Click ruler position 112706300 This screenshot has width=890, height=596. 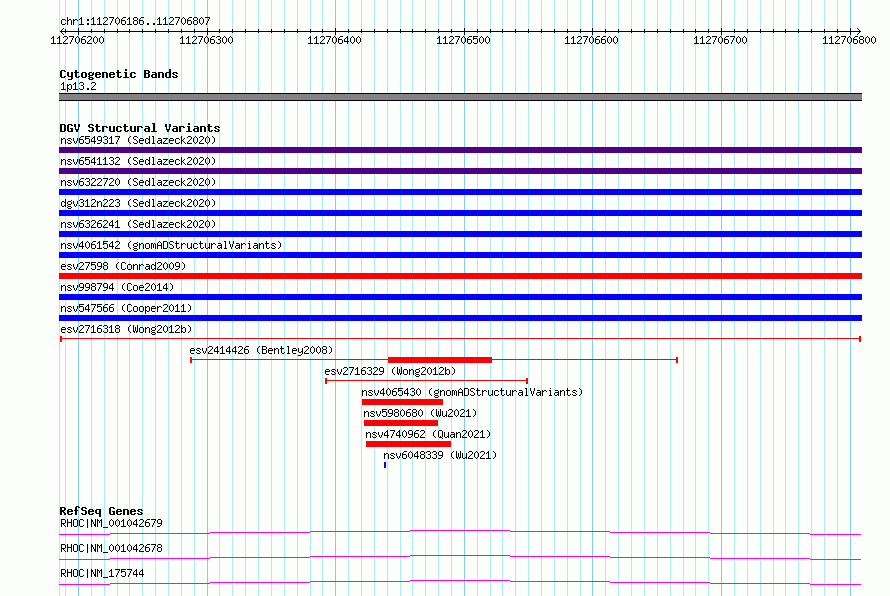click(206, 40)
